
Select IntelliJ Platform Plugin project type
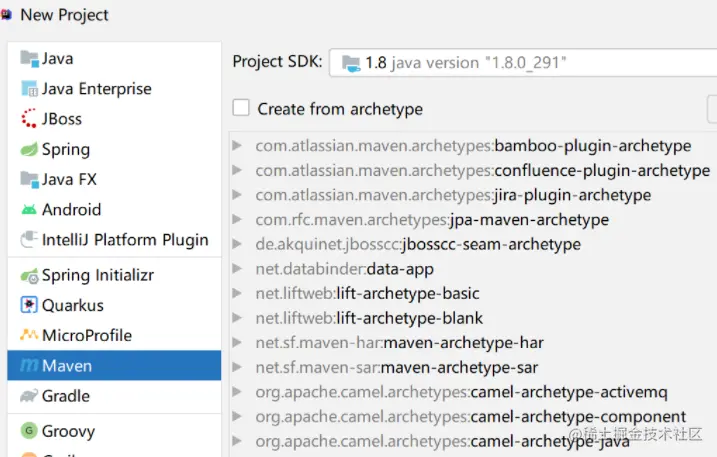(114, 240)
